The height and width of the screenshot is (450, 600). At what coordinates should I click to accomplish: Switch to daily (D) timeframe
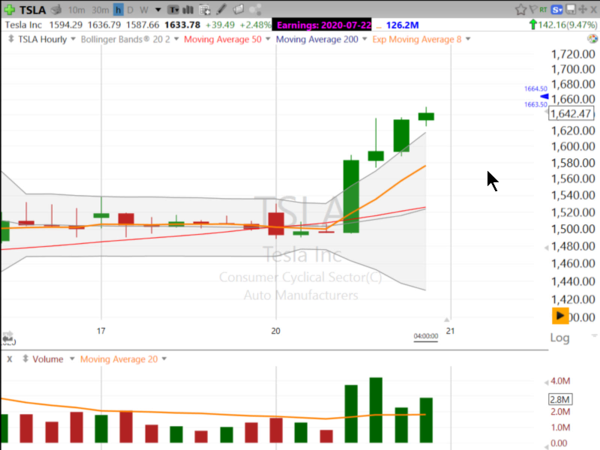[x=131, y=9]
